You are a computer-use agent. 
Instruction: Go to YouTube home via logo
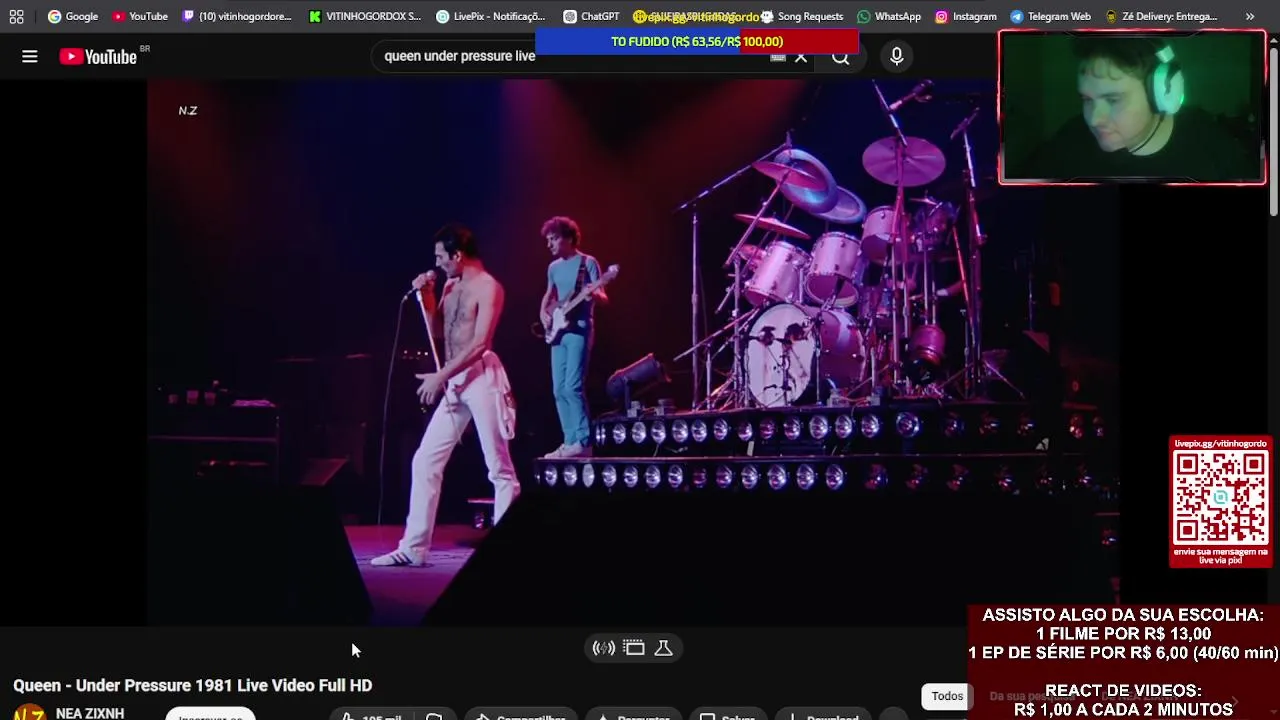pos(98,57)
